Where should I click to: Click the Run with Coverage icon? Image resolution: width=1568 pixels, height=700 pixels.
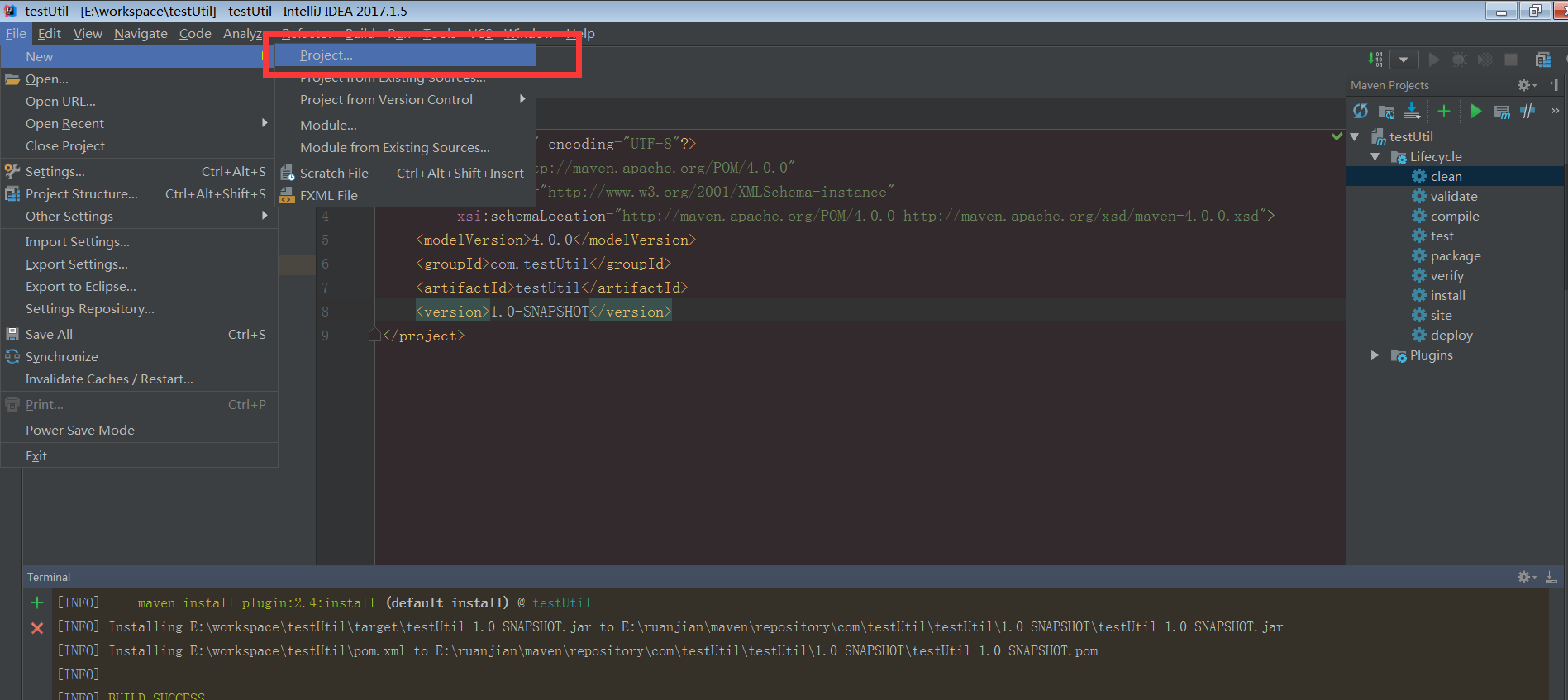[x=1485, y=60]
